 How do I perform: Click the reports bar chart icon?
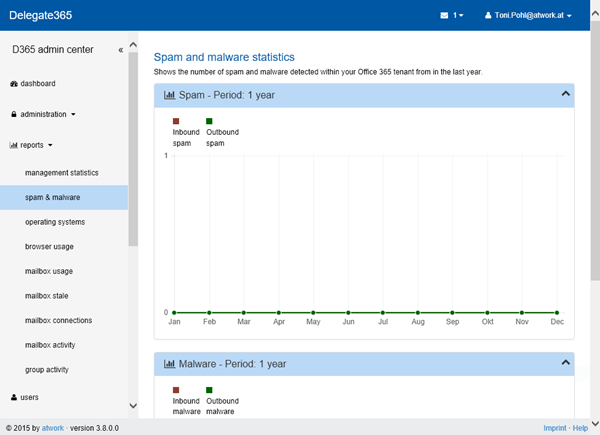(x=13, y=145)
